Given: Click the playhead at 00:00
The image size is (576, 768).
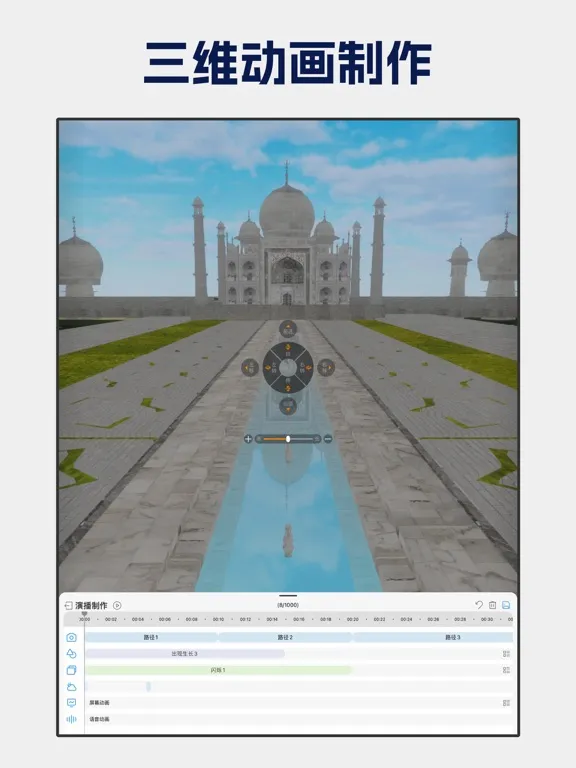Looking at the screenshot, I should (x=85, y=616).
